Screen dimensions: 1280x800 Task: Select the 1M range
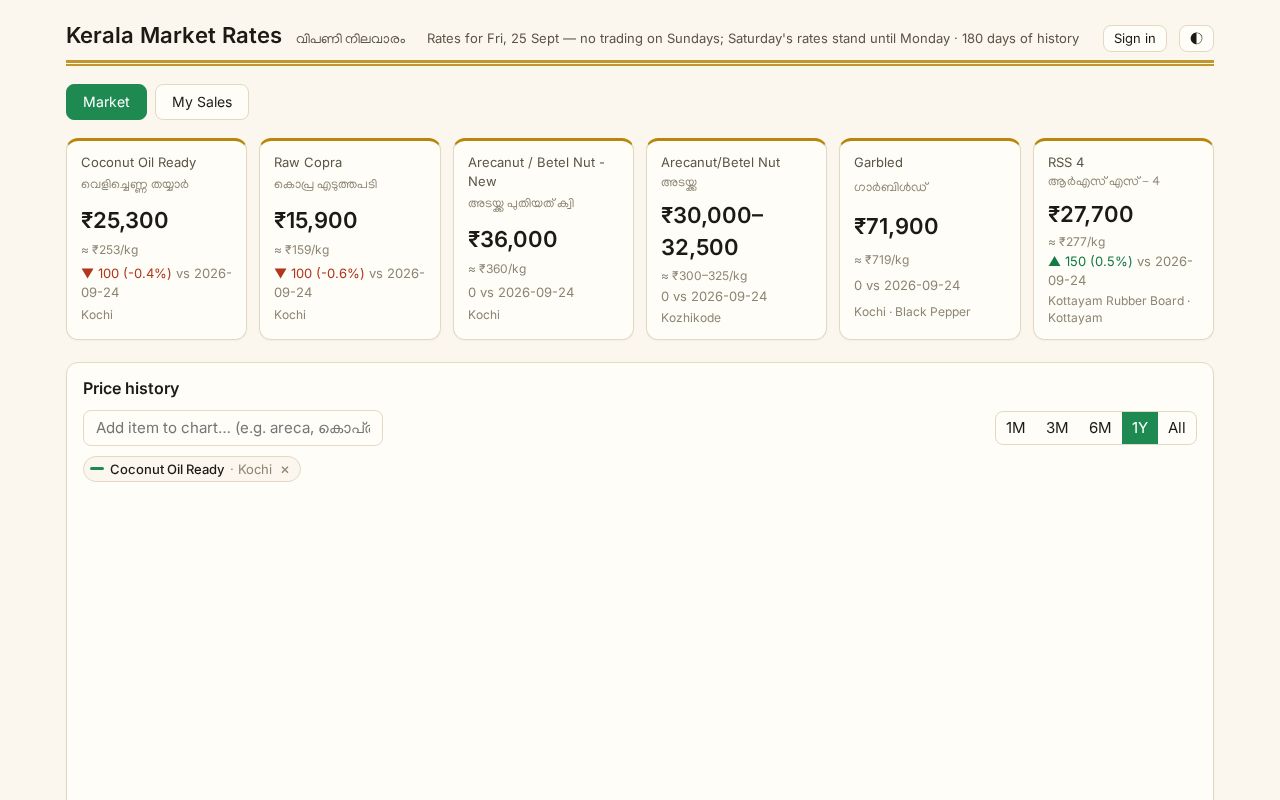click(1015, 428)
